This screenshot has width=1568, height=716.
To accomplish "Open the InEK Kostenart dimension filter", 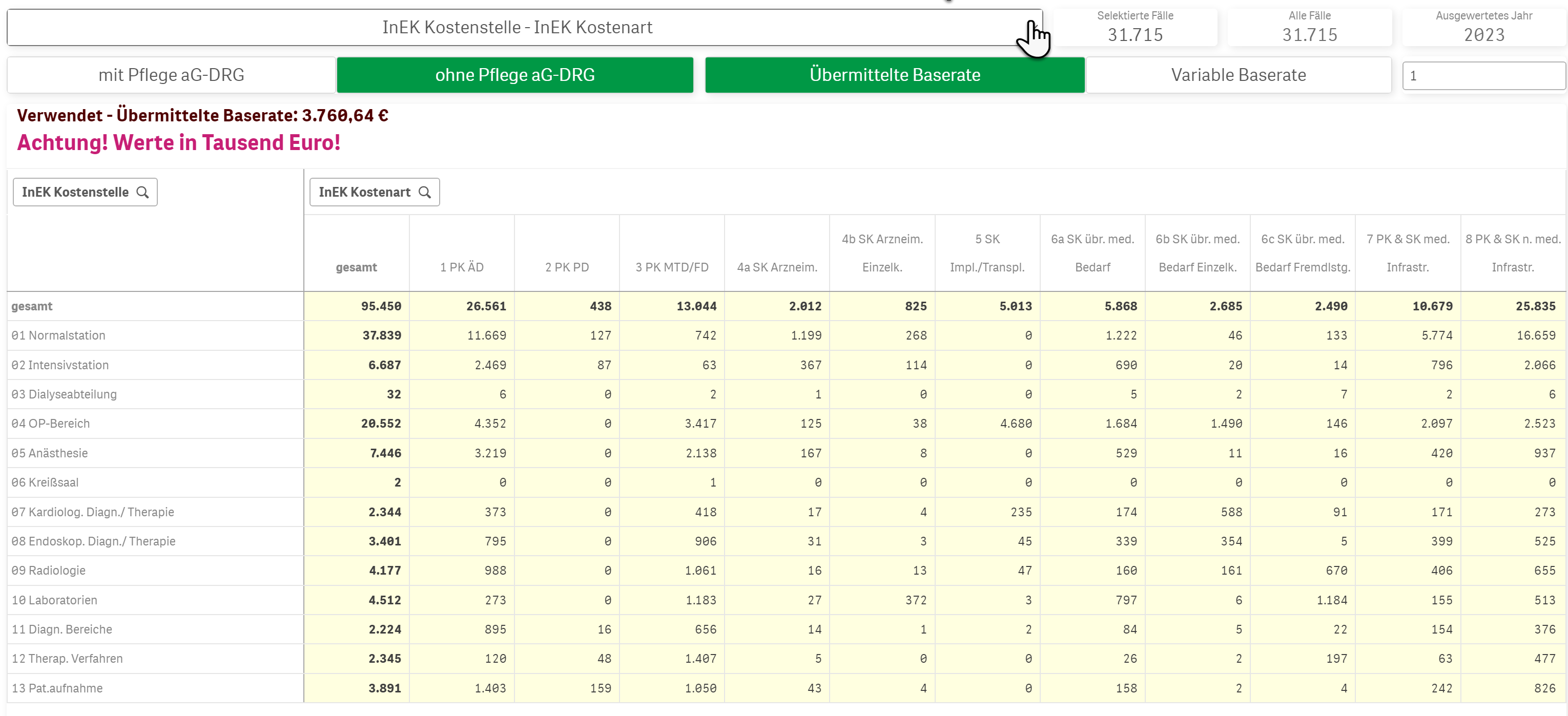I will (365, 192).
